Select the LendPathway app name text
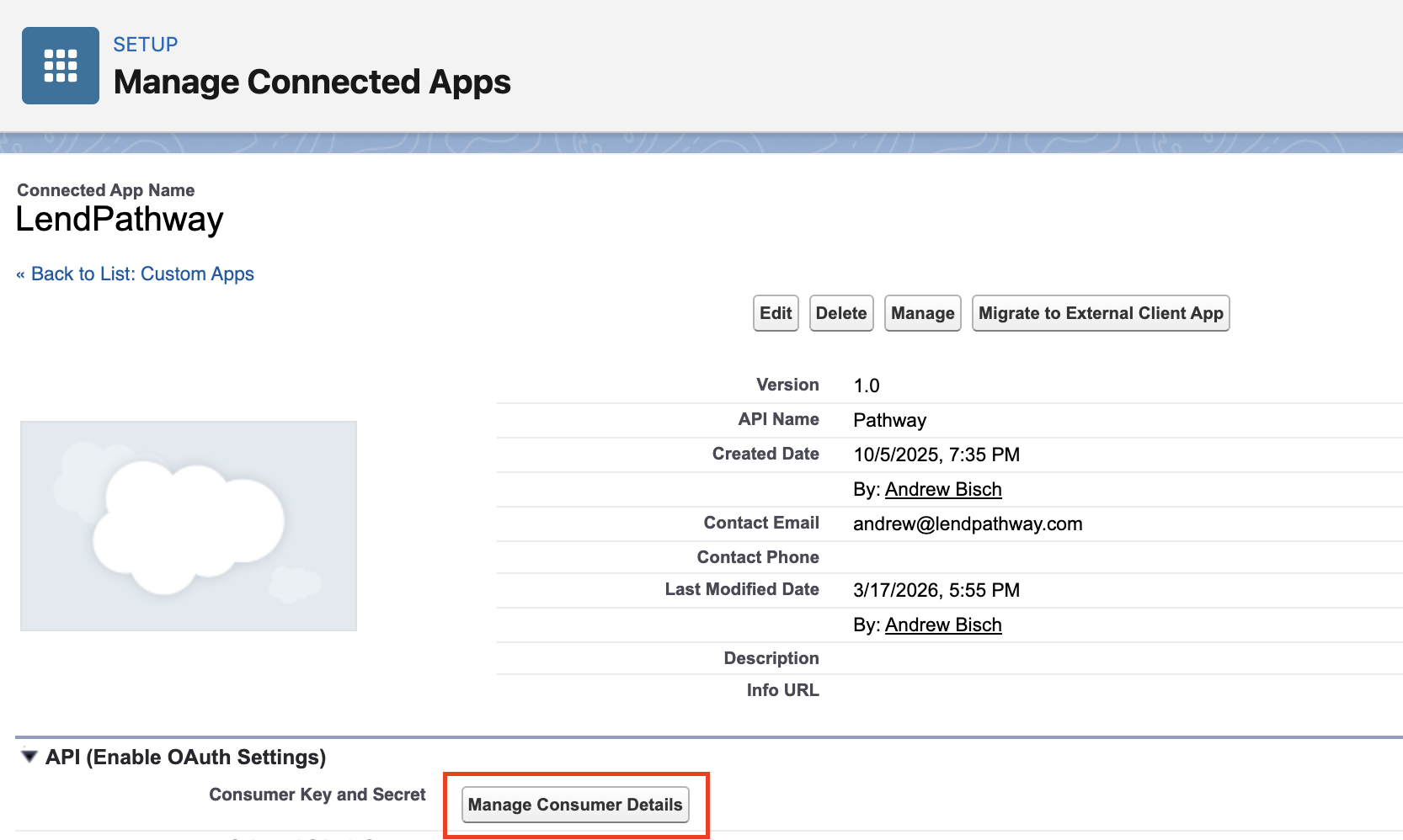 120,219
